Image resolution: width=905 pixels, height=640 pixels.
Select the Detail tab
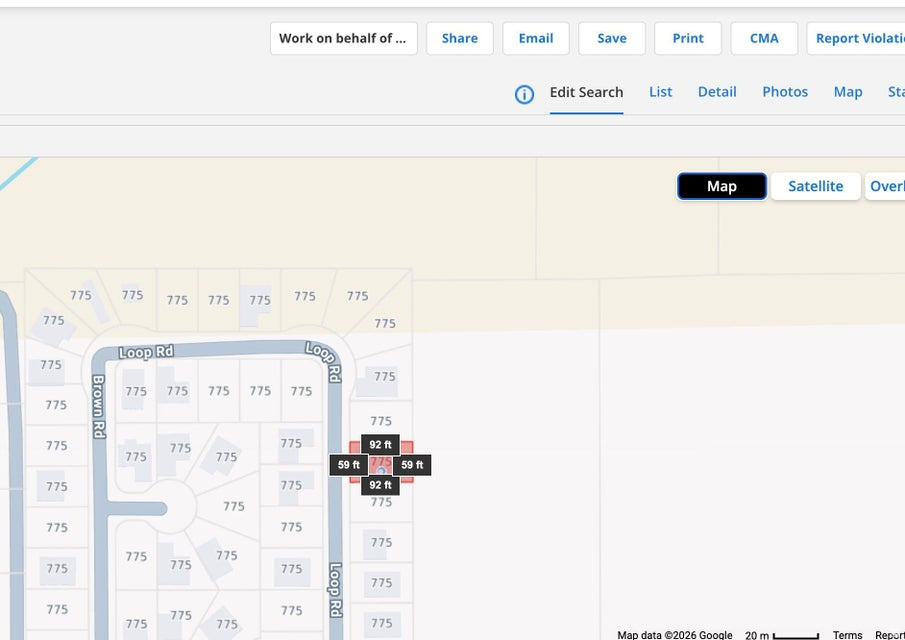point(717,91)
